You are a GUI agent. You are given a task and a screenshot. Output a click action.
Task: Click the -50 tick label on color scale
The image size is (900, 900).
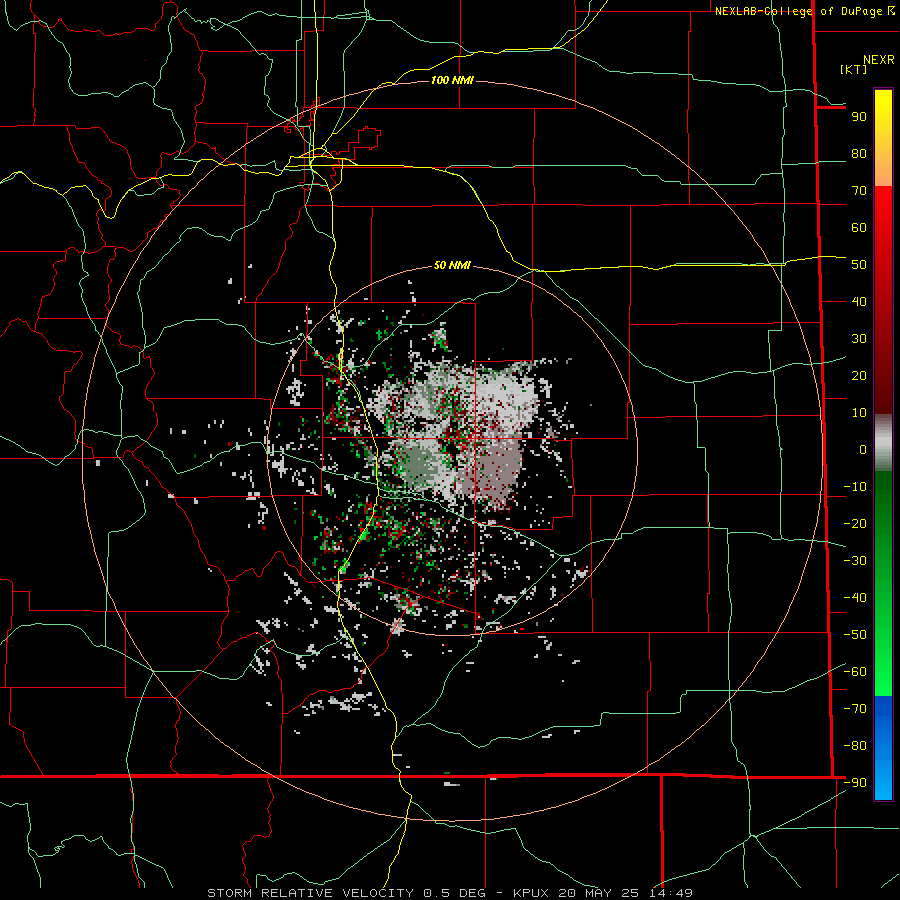pyautogui.click(x=855, y=635)
